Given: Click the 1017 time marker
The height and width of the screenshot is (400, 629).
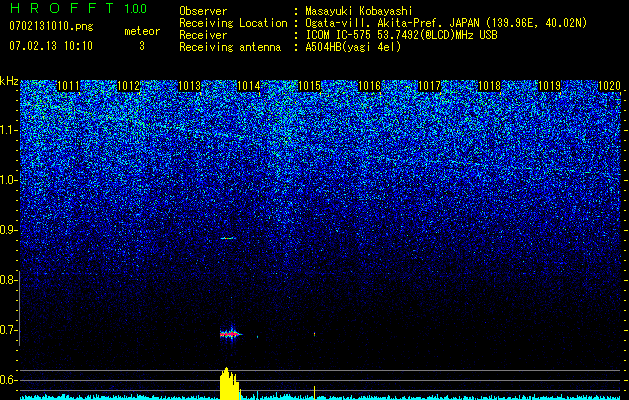Looking at the screenshot, I should coord(429,86).
